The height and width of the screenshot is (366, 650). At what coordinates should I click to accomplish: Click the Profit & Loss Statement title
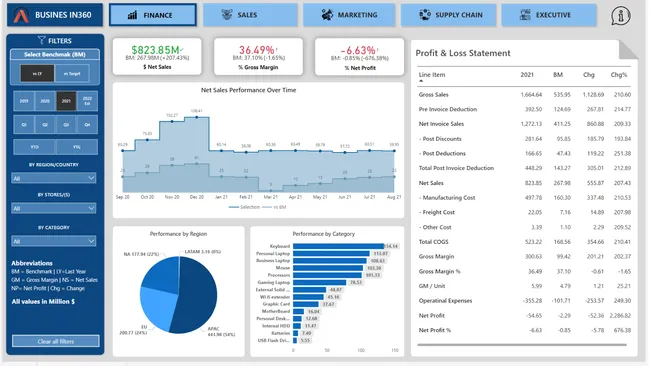tap(463, 53)
